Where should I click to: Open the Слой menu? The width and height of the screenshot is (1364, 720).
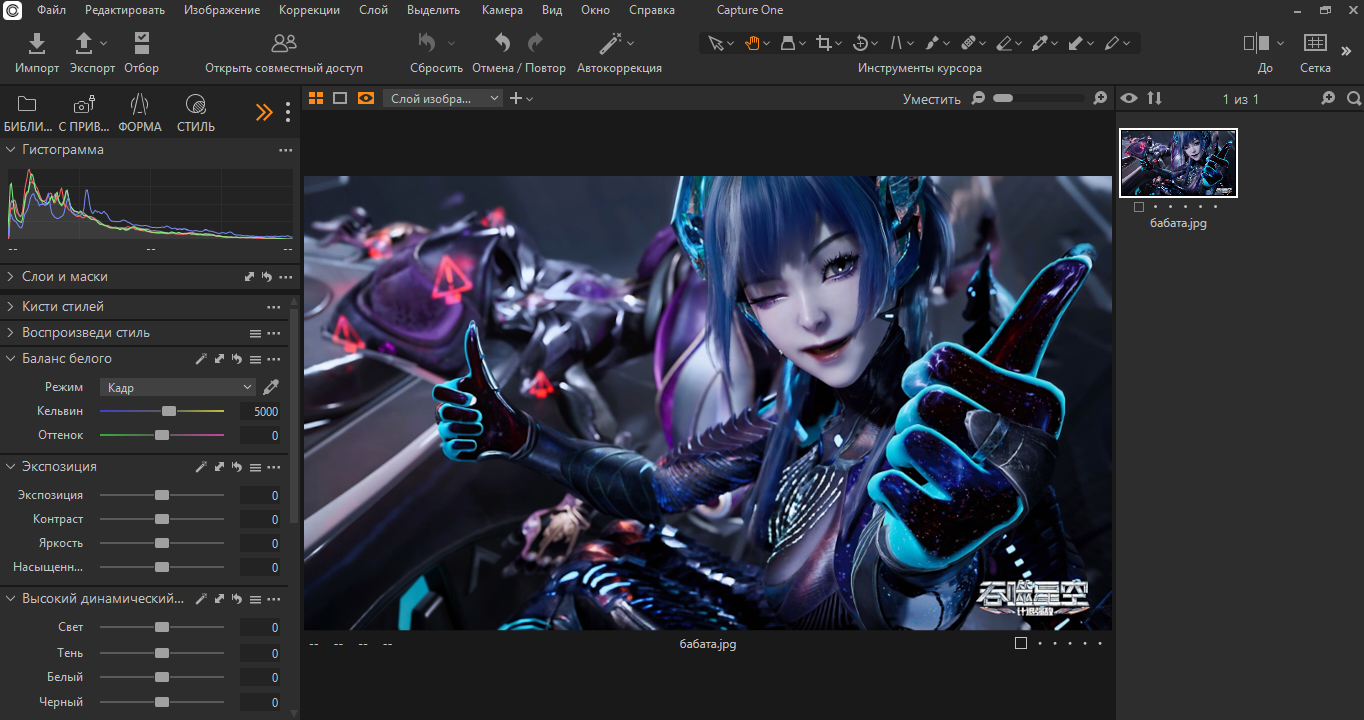click(x=373, y=10)
